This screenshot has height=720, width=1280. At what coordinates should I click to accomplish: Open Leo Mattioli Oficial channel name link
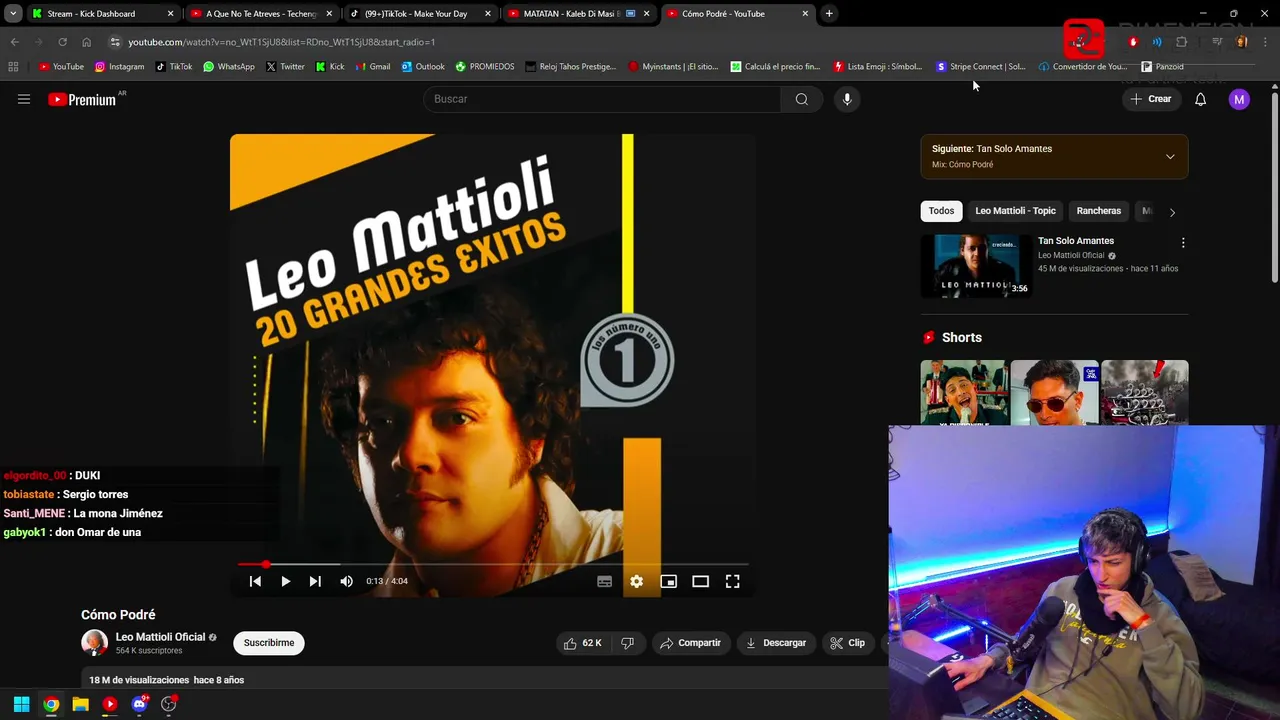tap(160, 637)
